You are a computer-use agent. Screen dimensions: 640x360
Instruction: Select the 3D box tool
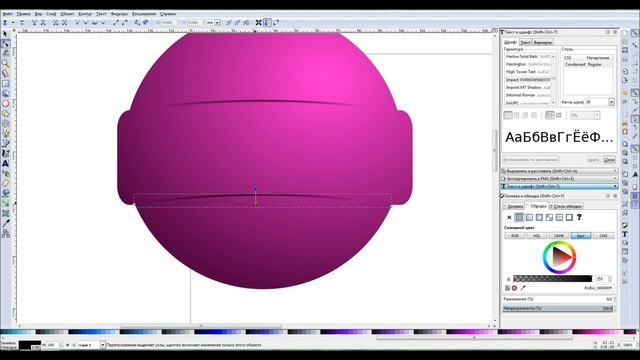click(x=5, y=93)
